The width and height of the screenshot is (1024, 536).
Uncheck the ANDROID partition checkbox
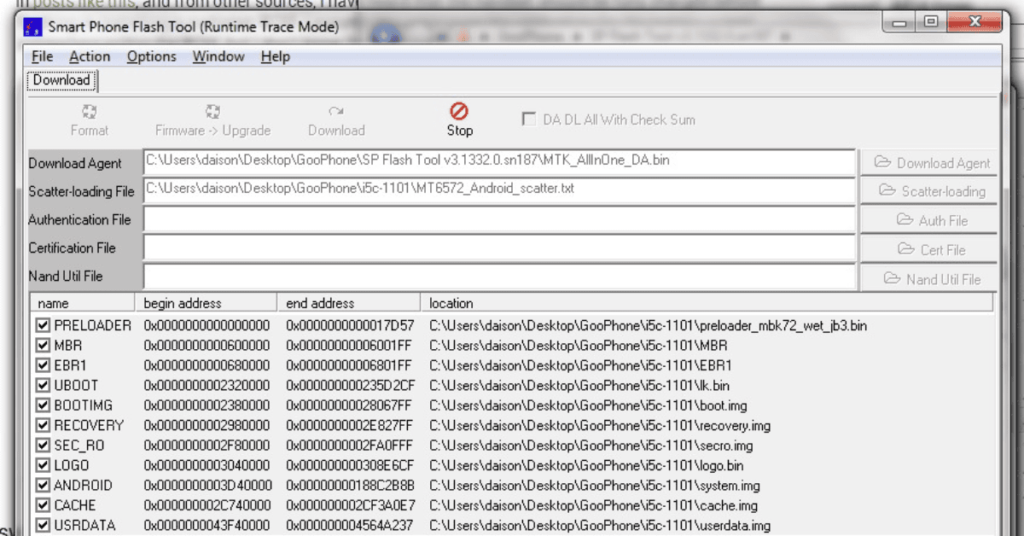click(43, 485)
